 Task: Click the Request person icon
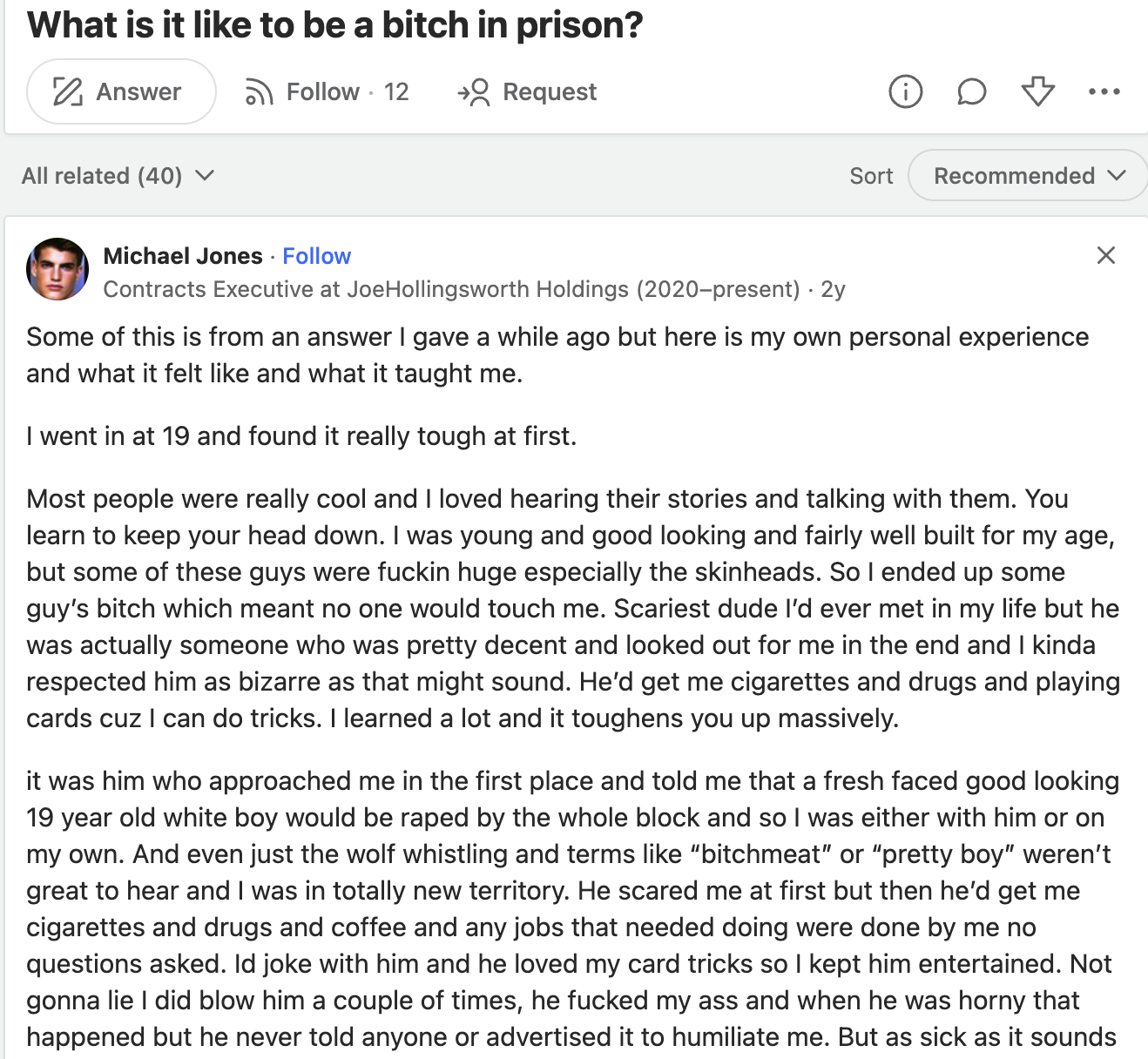coord(474,91)
